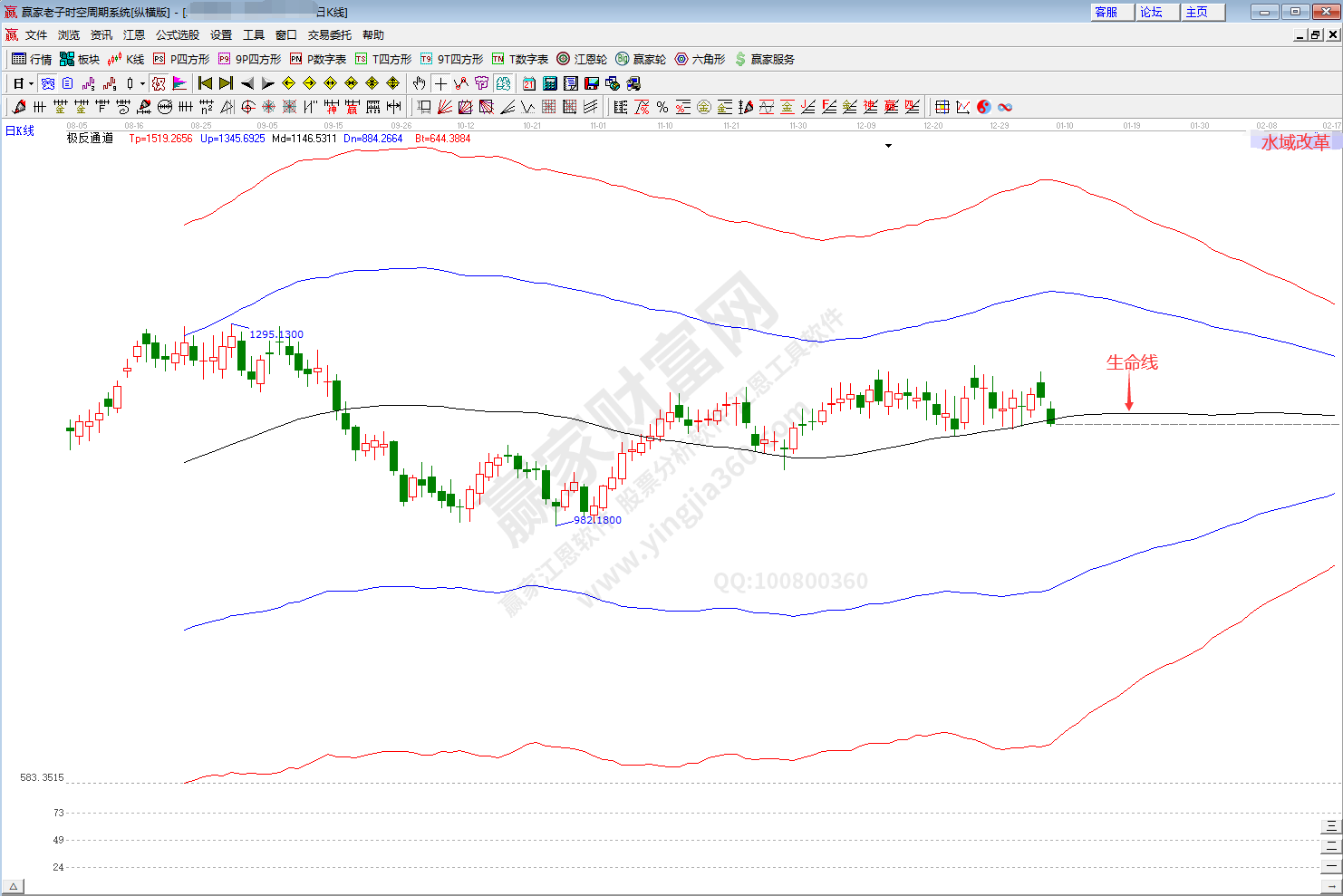Expand the candlestick style dropdown arrow
The width and height of the screenshot is (1343, 896).
point(142,83)
